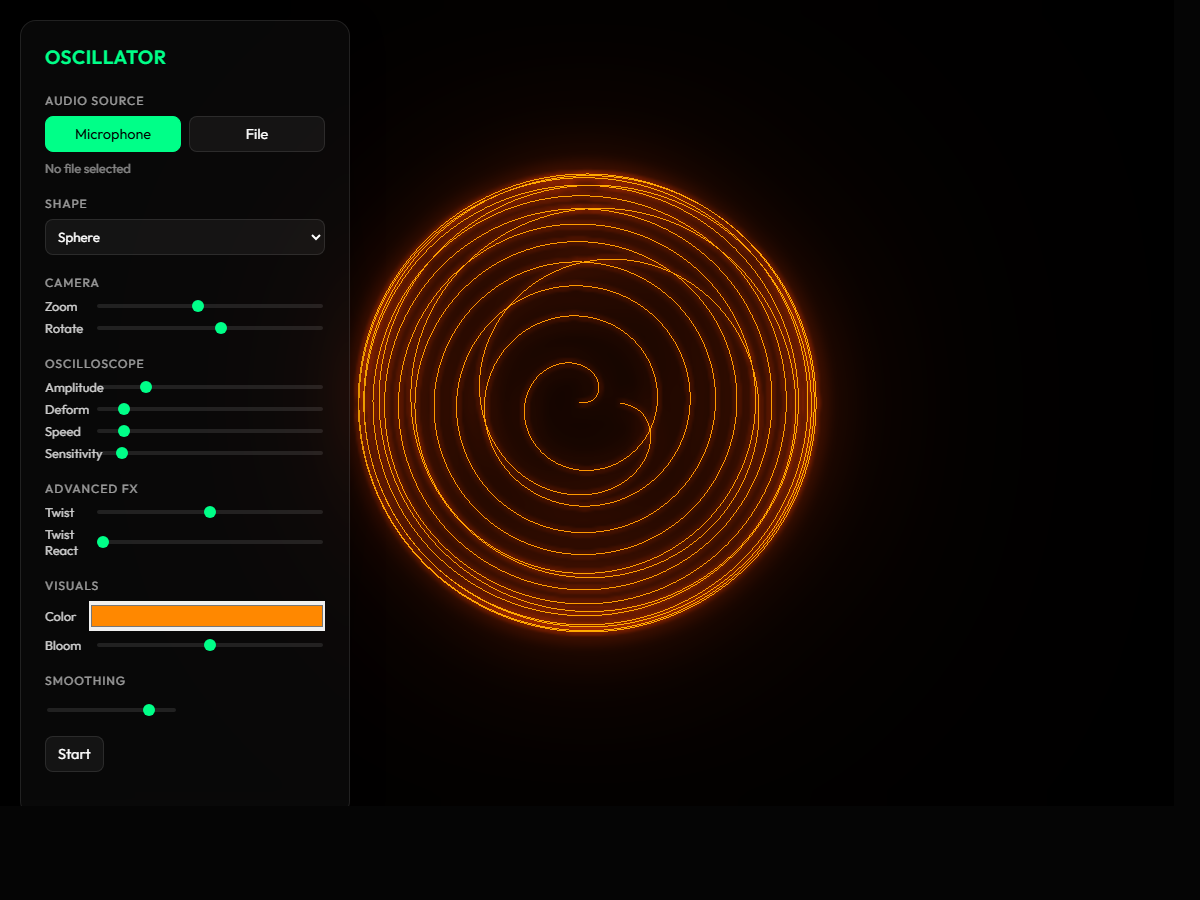Click the No file selected label

coord(86,168)
